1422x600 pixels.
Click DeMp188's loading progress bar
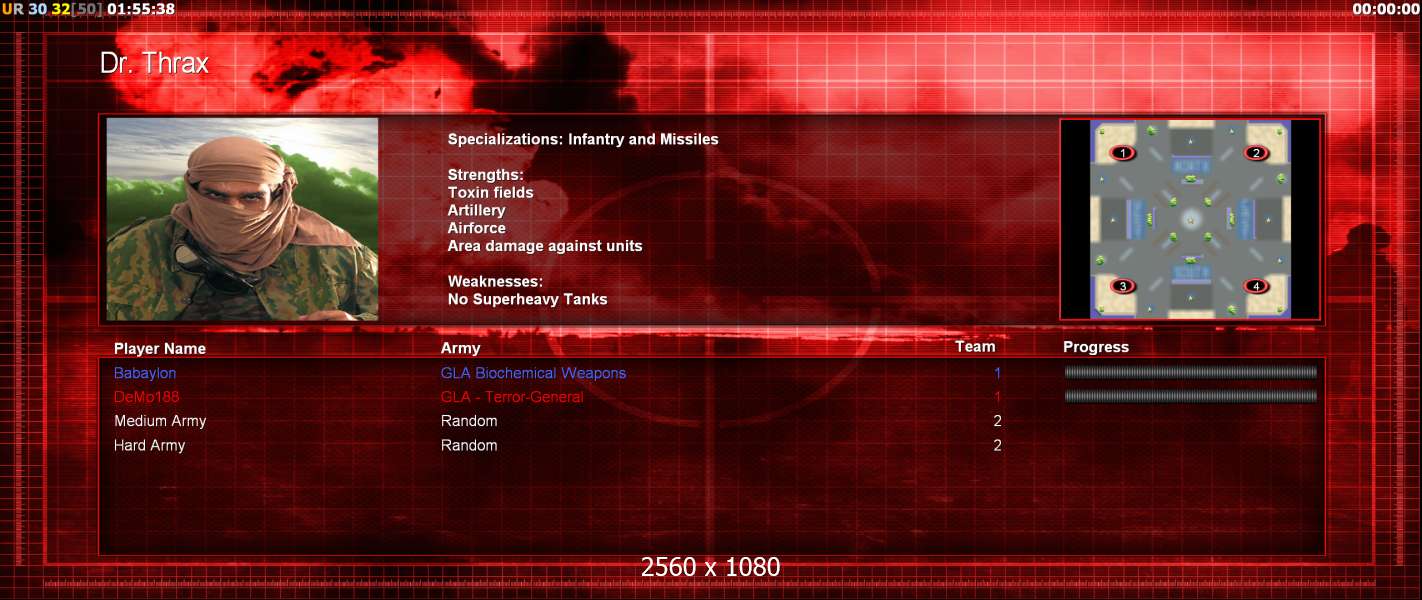click(1191, 396)
